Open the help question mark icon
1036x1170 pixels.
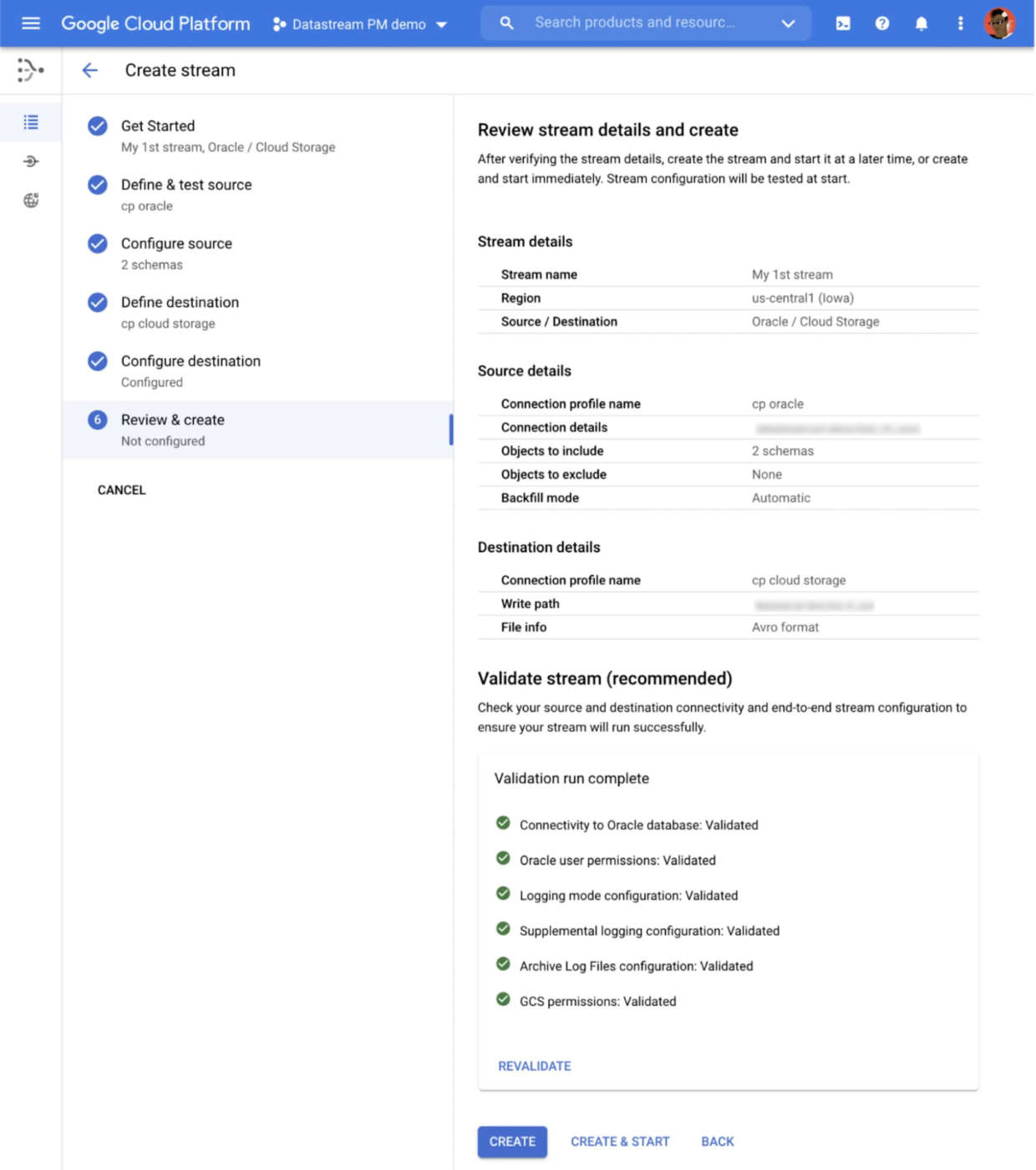(881, 23)
